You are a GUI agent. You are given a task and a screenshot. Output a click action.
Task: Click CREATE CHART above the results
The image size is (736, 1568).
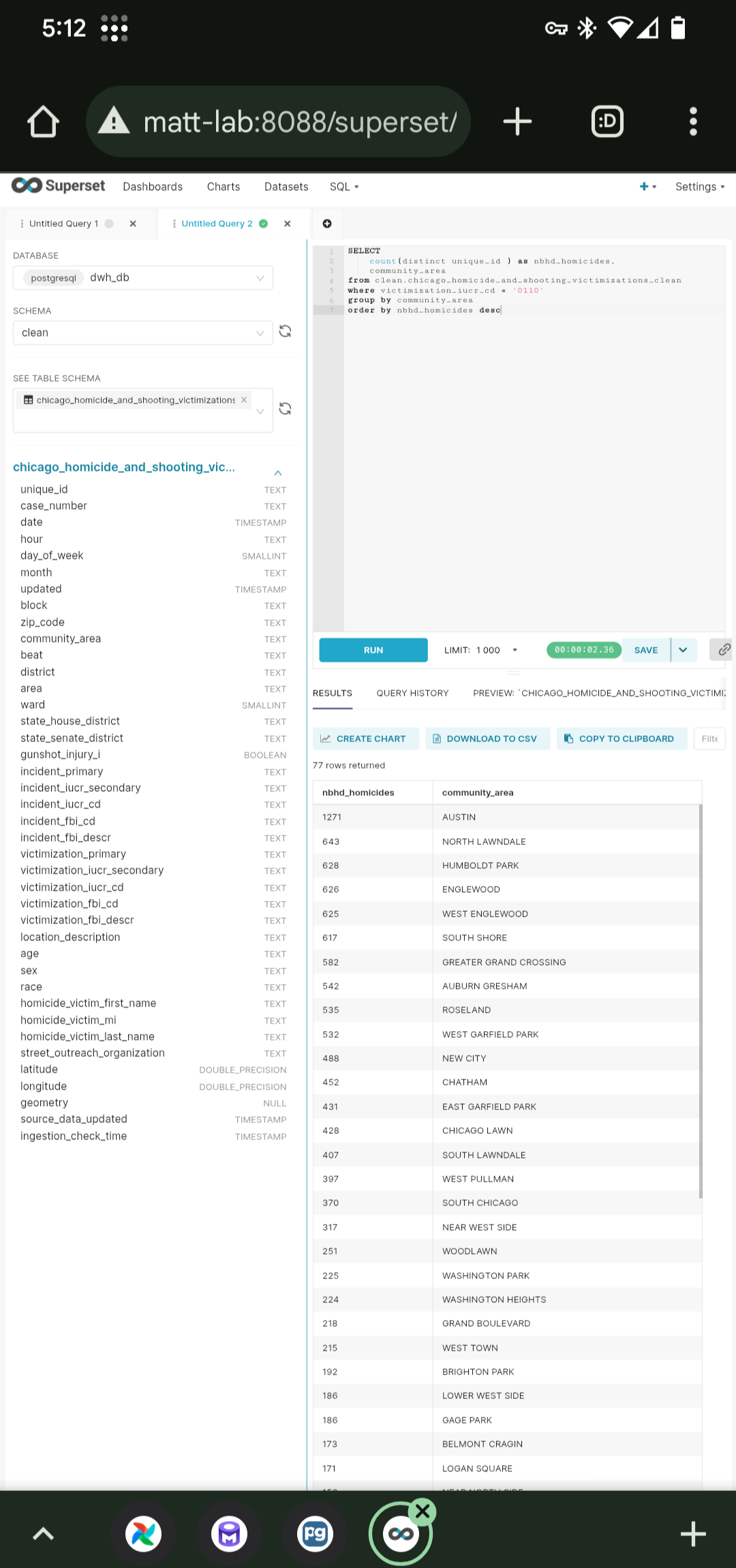[x=365, y=738]
